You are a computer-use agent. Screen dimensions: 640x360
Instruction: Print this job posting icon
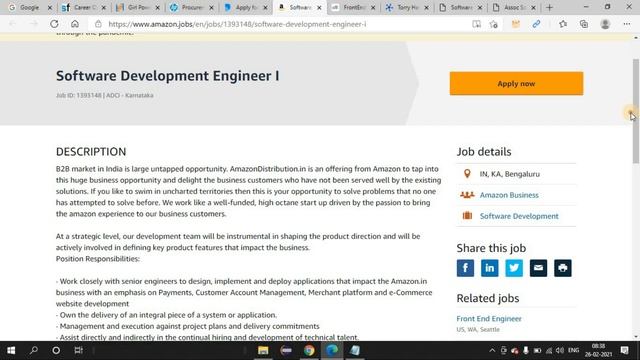tap(563, 268)
